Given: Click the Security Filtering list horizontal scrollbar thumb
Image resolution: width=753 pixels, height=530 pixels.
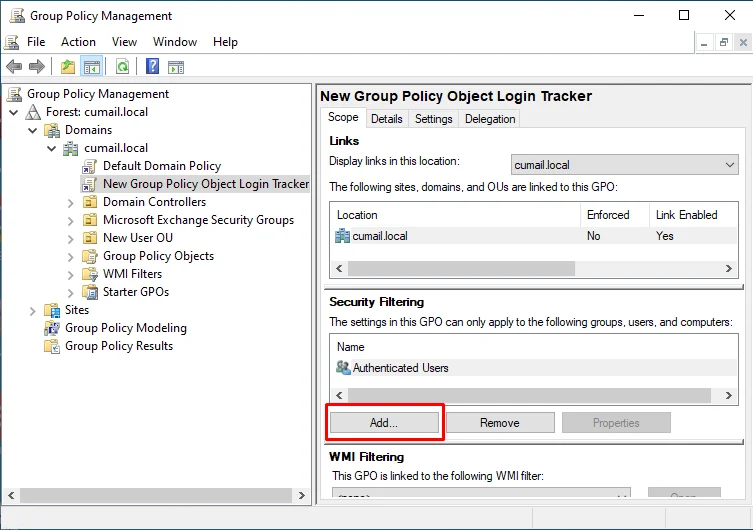Looking at the screenshot, I should pos(529,396).
